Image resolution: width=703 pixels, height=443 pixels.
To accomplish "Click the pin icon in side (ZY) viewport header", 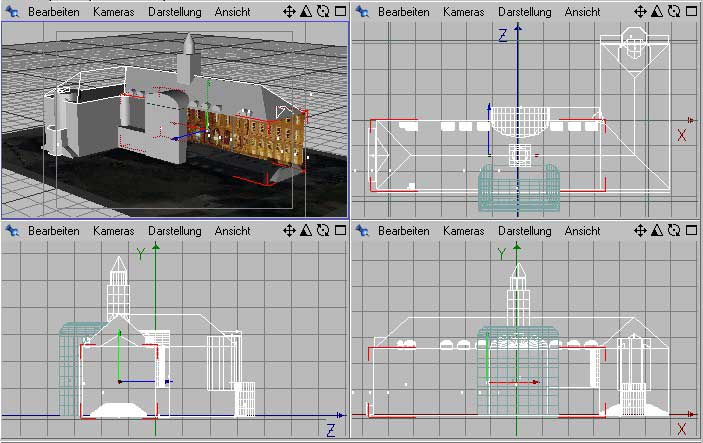I will [12, 231].
